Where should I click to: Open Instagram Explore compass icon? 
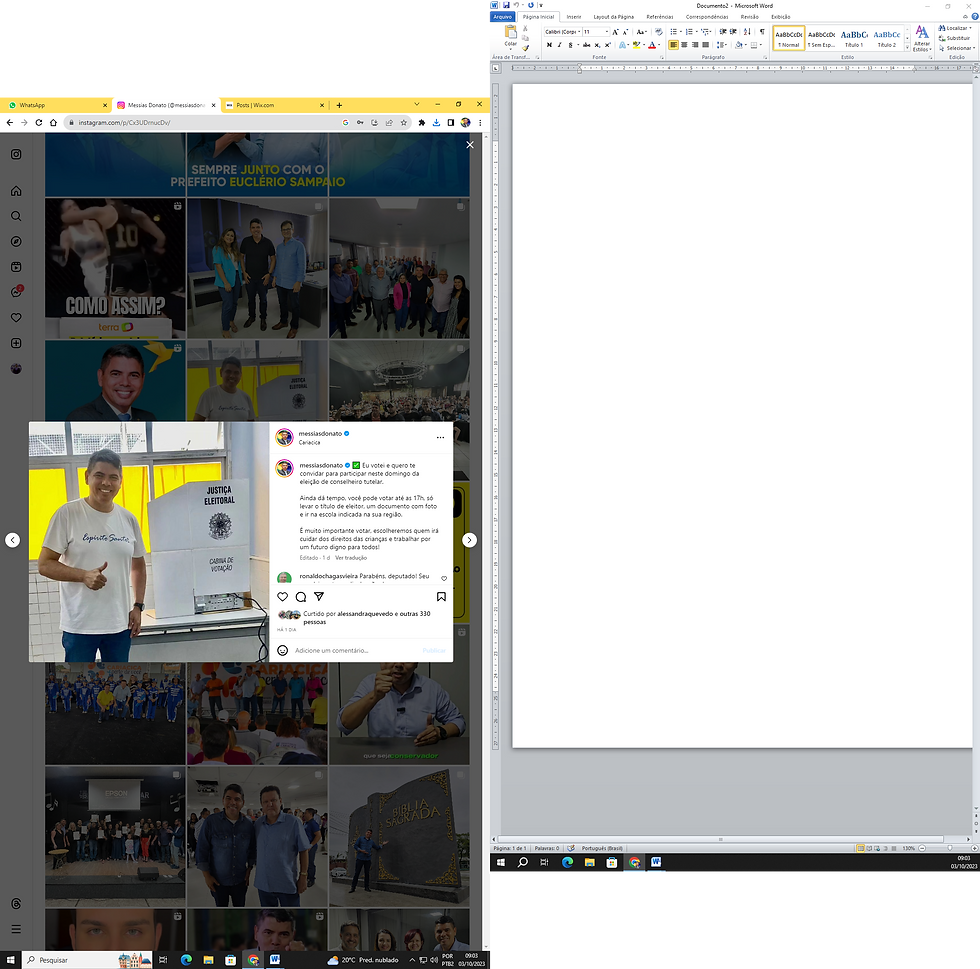click(x=16, y=241)
